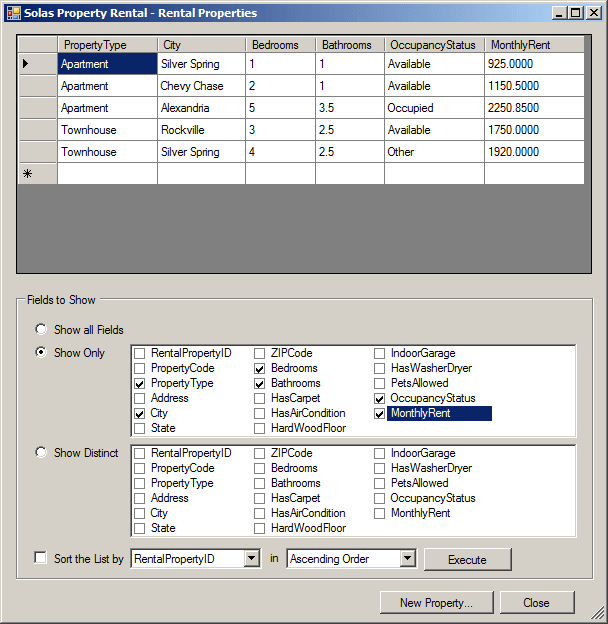This screenshot has height=624, width=608.
Task: Open the Ascending Order dropdown
Action: coord(407,559)
